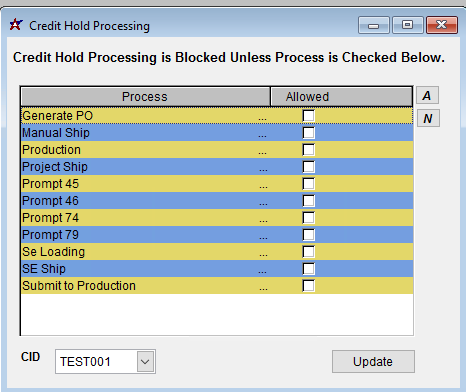The width and height of the screenshot is (466, 392).
Task: Click the A (allow all) button
Action: coord(427,95)
